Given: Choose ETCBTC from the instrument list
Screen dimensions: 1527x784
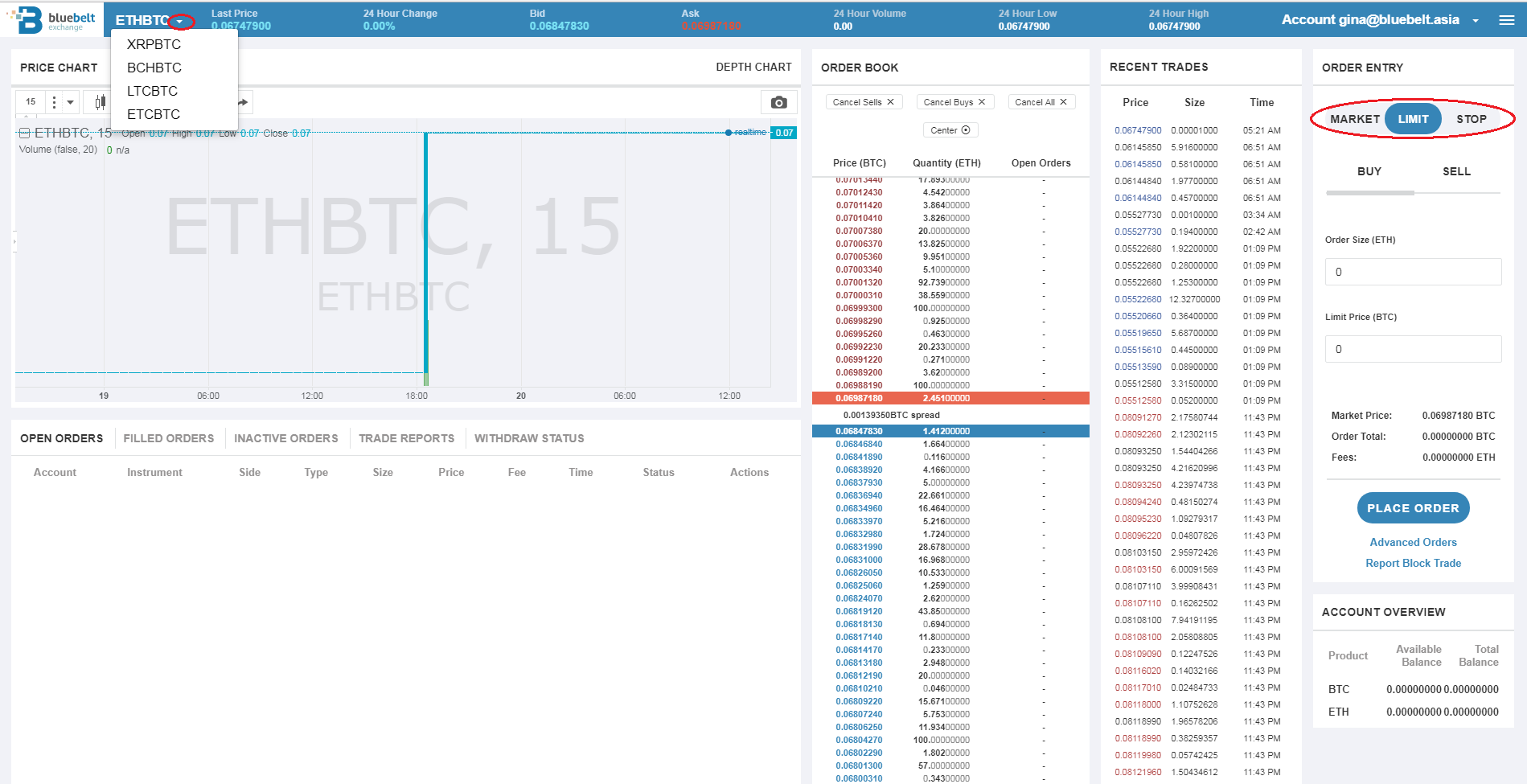Looking at the screenshot, I should (153, 114).
